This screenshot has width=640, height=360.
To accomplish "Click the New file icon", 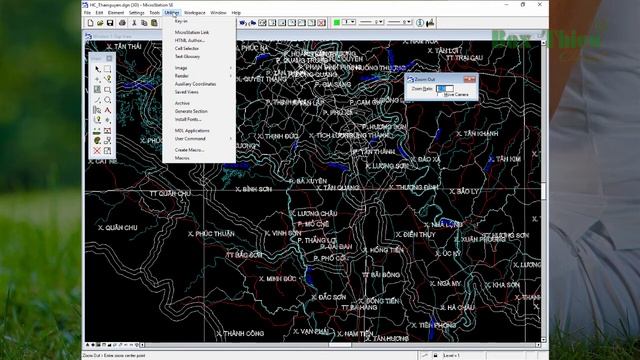I will coord(91,23).
